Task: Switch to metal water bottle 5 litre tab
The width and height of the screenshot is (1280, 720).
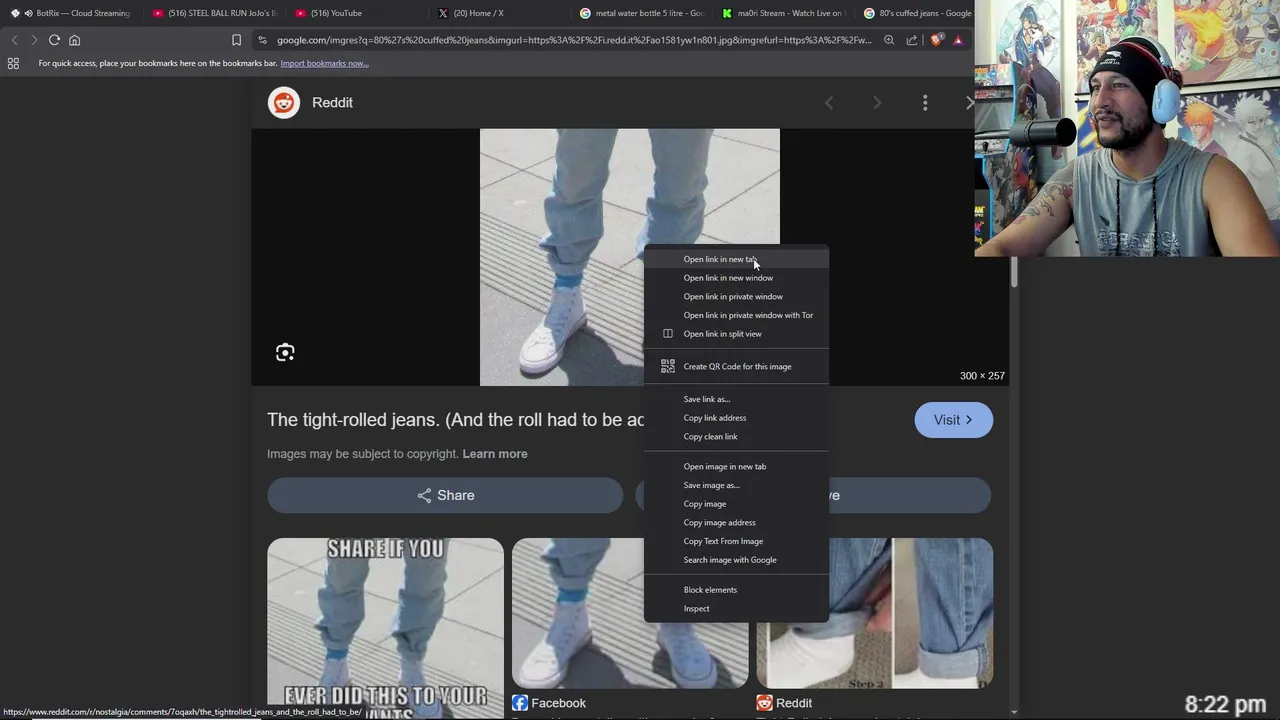Action: [x=643, y=13]
